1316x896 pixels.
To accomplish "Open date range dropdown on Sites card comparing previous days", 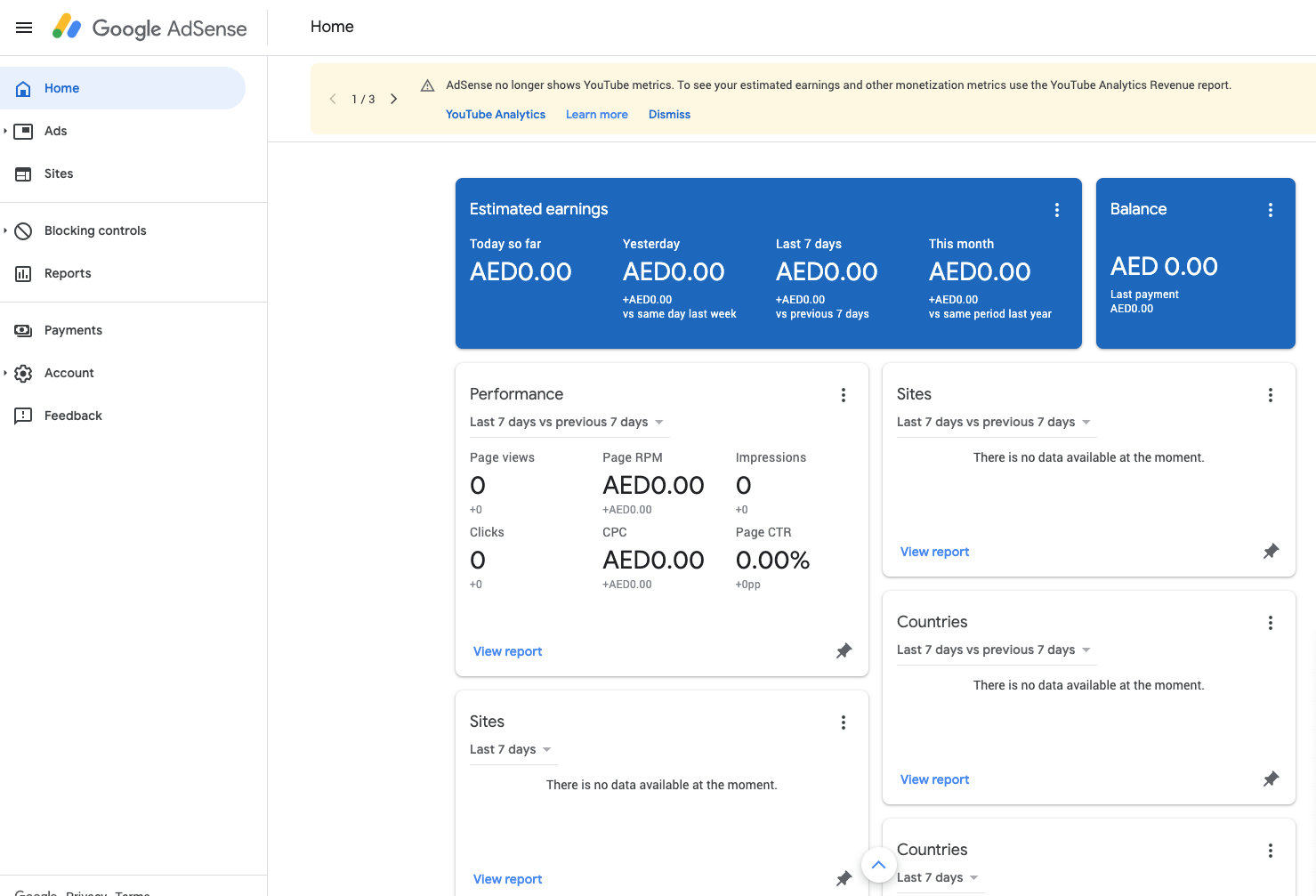I will click(997, 423).
